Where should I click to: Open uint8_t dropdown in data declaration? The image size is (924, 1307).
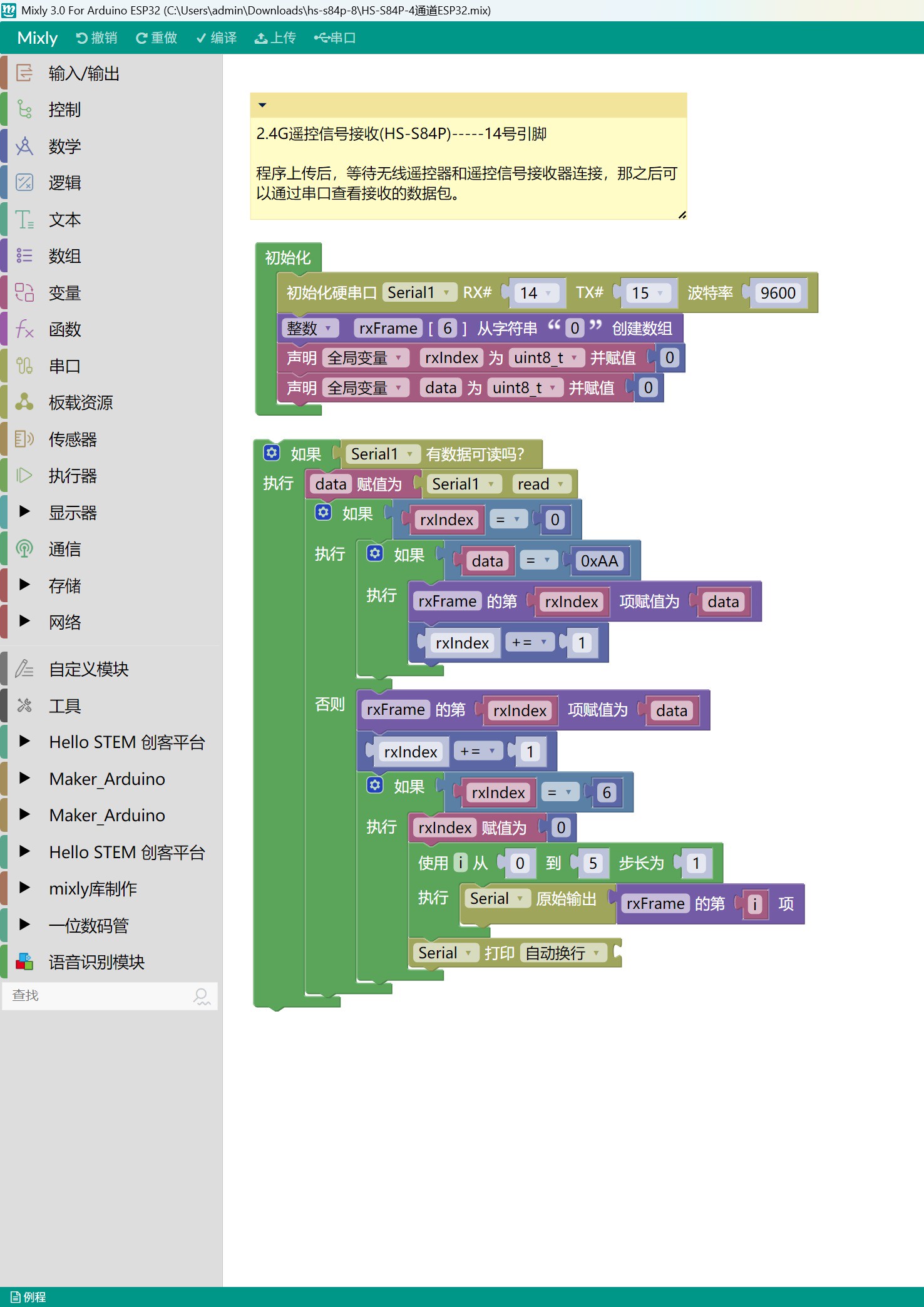pos(525,388)
